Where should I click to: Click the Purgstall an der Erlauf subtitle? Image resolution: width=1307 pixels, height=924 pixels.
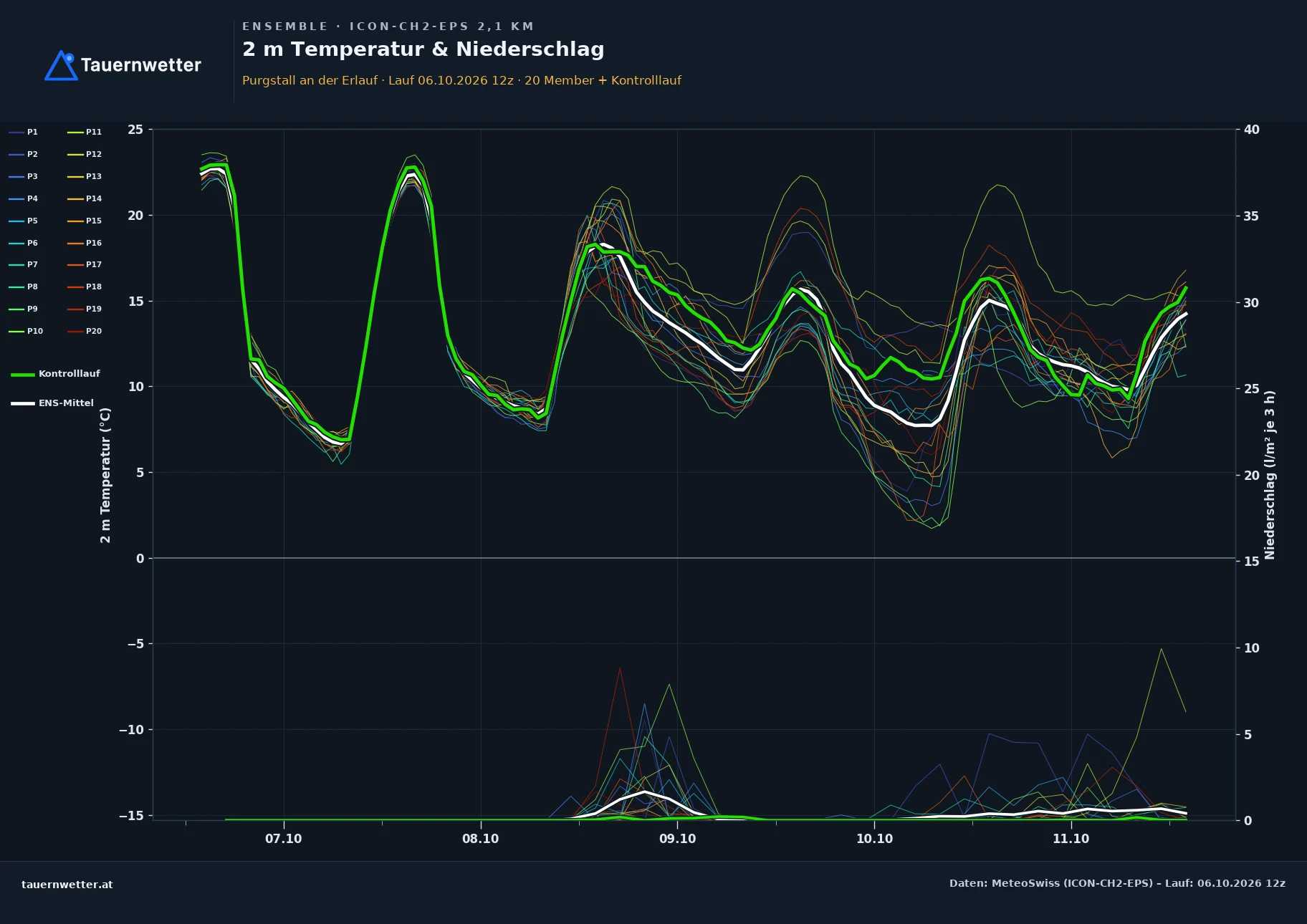[461, 80]
